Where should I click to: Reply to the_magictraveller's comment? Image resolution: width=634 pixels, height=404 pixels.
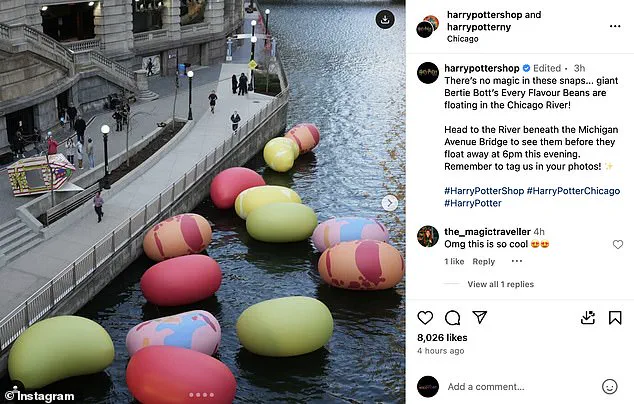tap(484, 261)
